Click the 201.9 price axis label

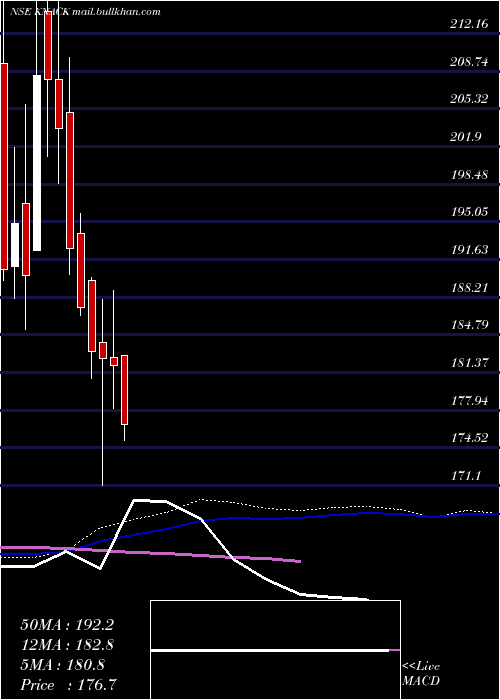click(466, 137)
